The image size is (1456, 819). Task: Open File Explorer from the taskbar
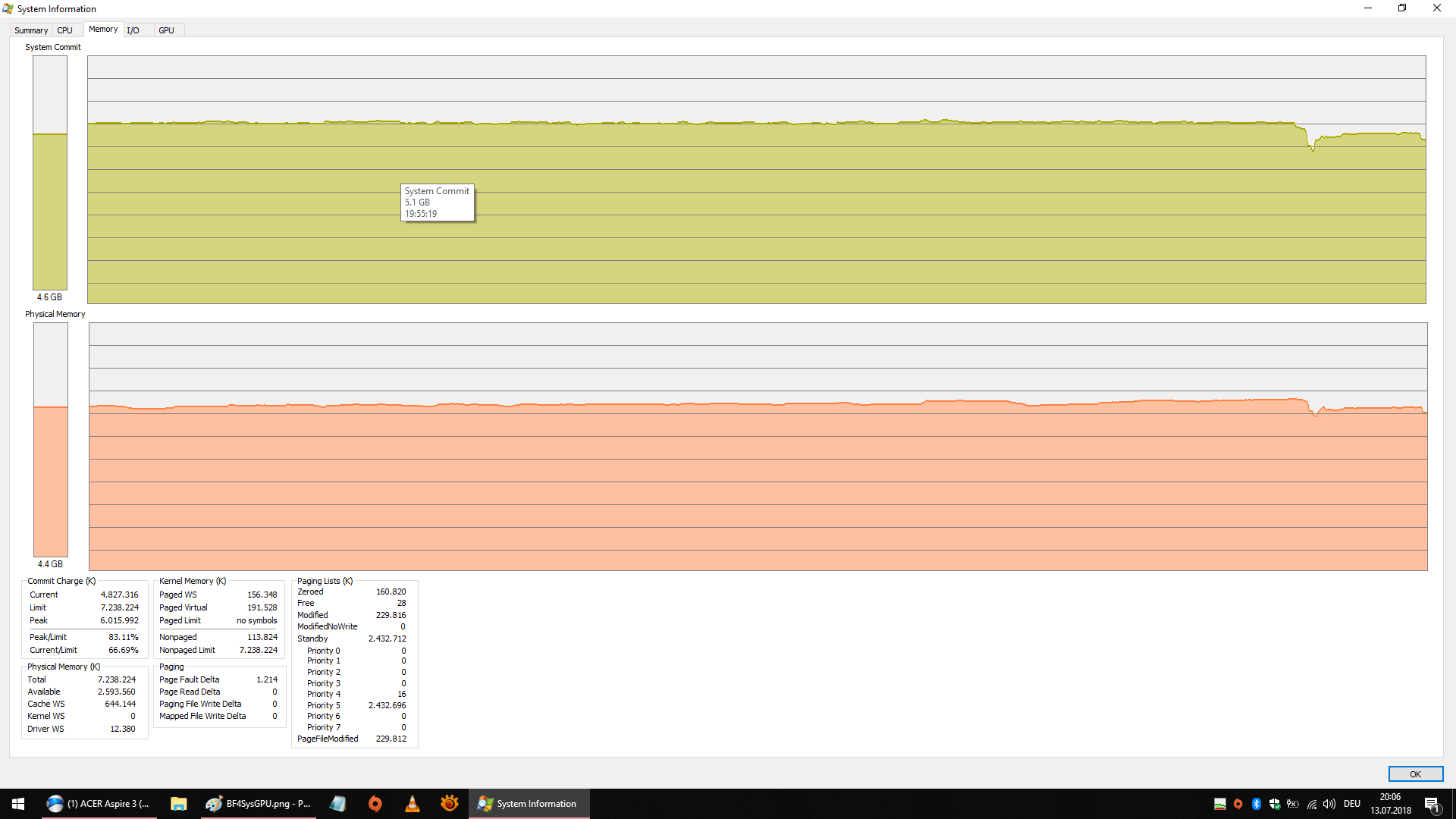(179, 804)
